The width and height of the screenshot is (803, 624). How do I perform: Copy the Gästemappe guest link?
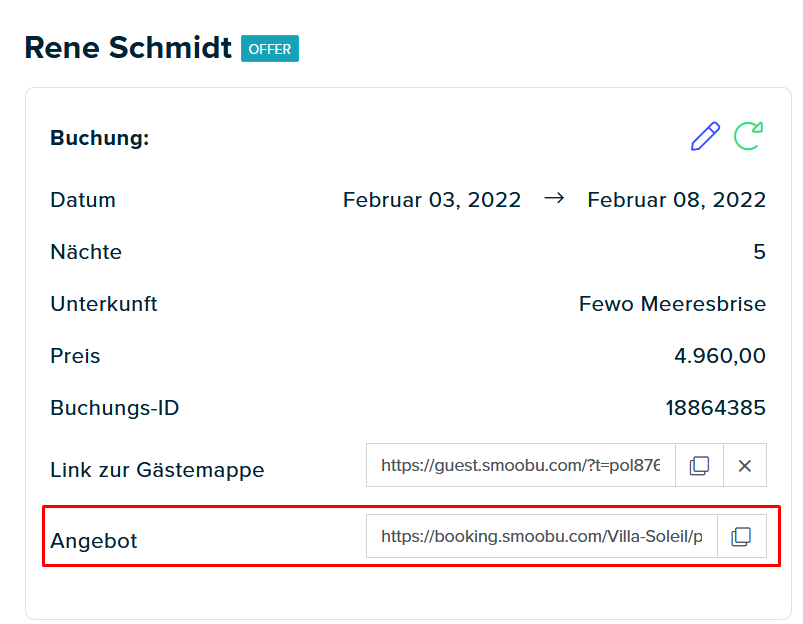(699, 465)
